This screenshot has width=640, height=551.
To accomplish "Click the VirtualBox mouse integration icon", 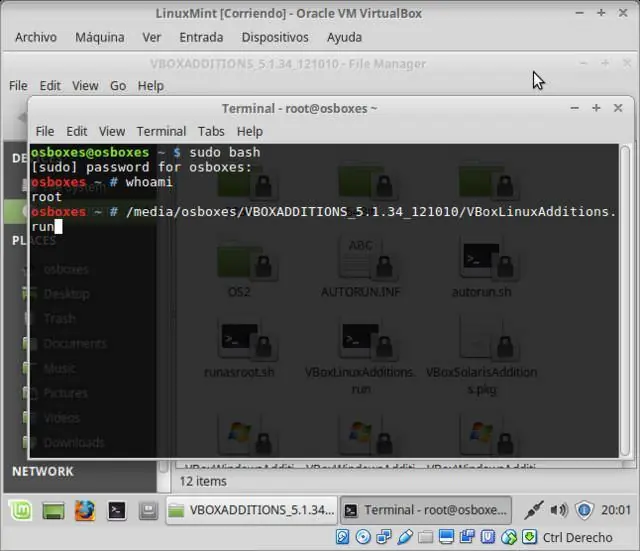I will [x=509, y=537].
